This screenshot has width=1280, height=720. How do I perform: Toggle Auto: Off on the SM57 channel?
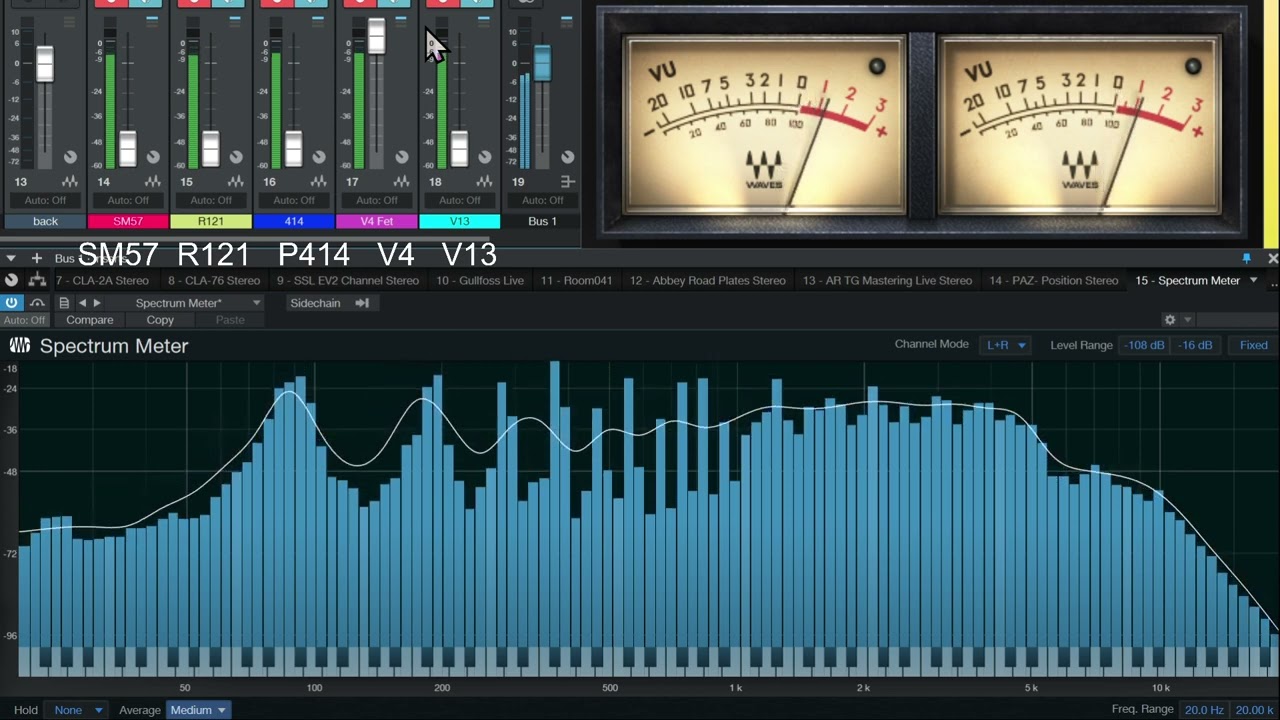[x=128, y=200]
